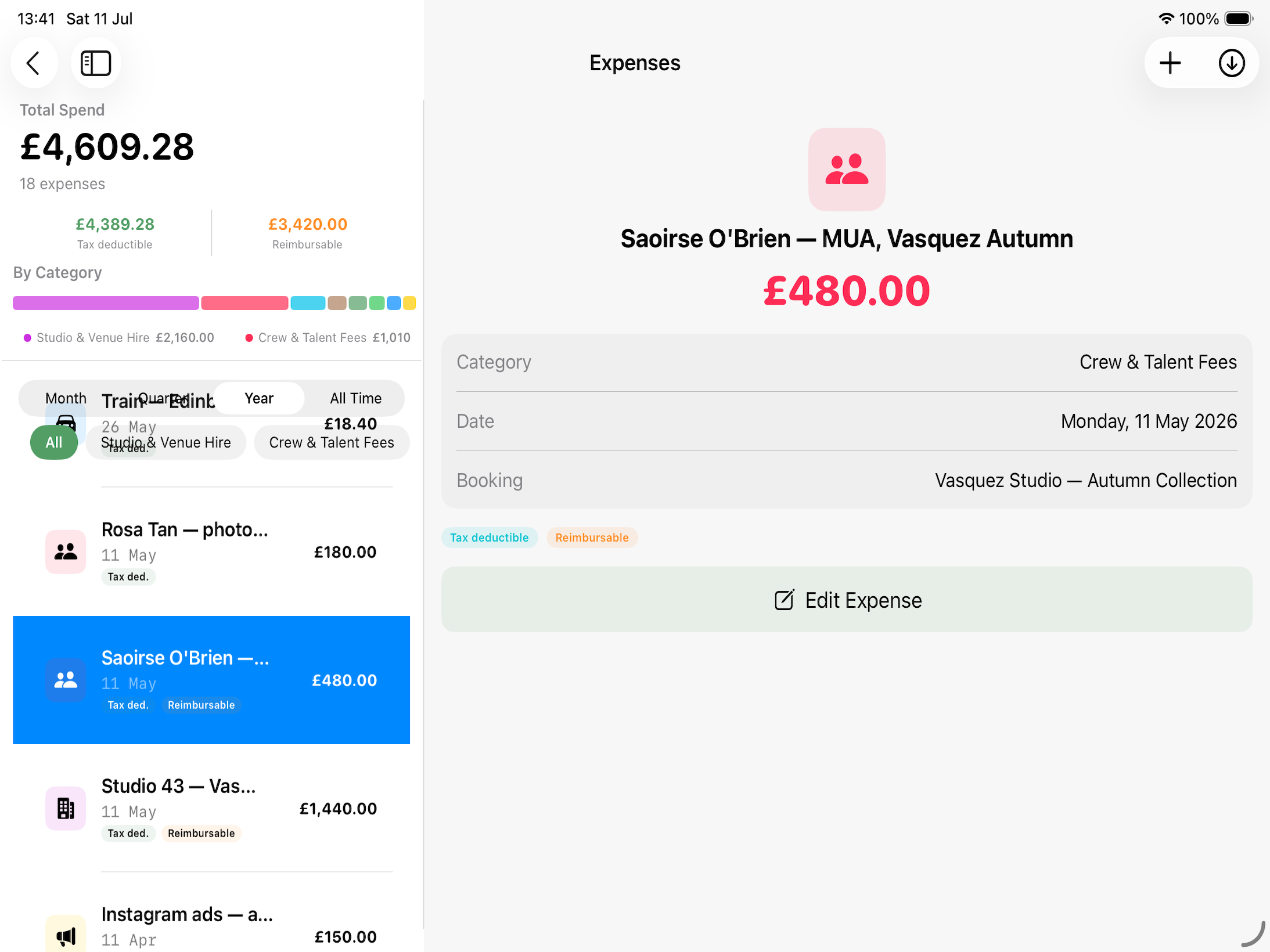Screen dimensions: 1270x952
Task: Select the All Time period segment
Action: (355, 398)
